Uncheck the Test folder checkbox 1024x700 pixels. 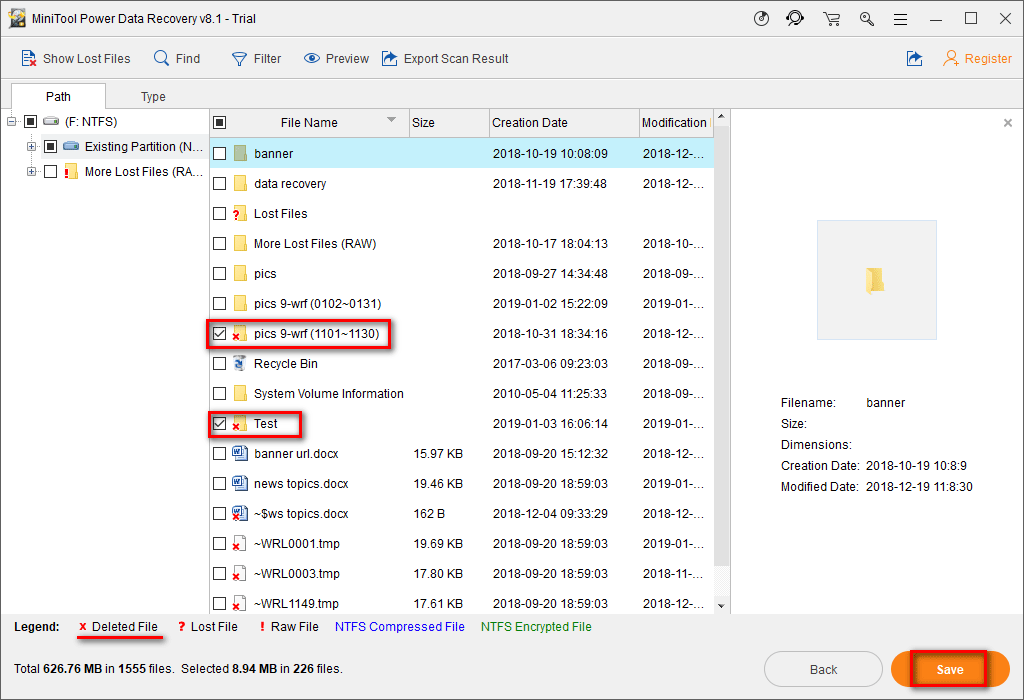pos(219,424)
